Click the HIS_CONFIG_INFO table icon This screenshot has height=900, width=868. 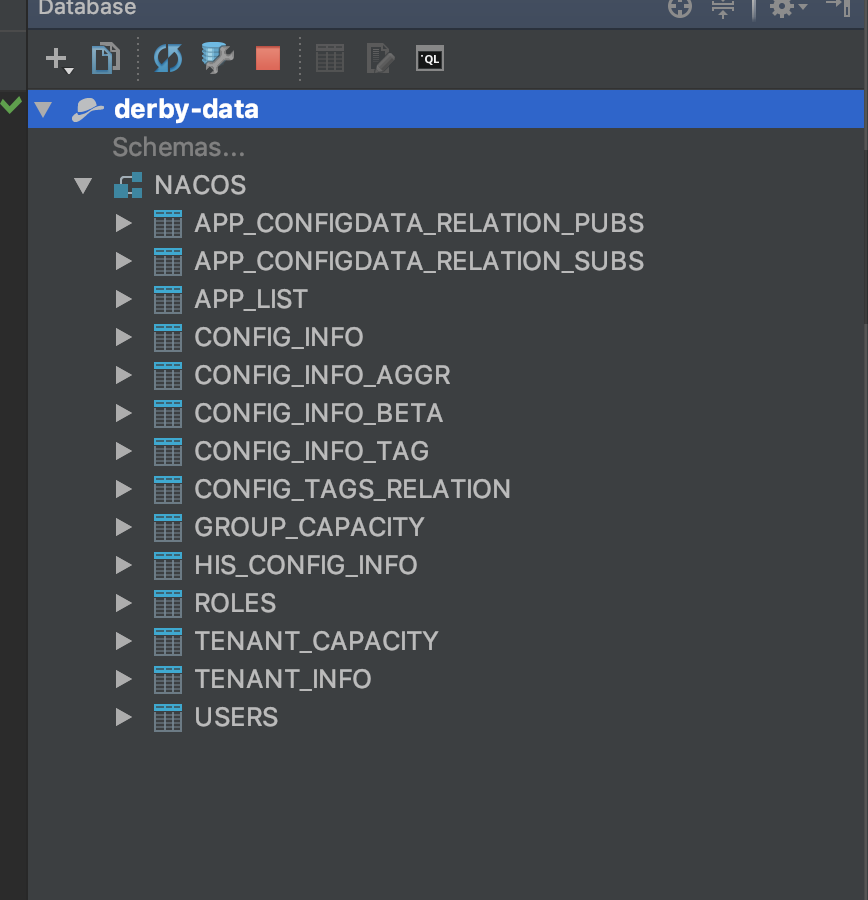point(168,565)
